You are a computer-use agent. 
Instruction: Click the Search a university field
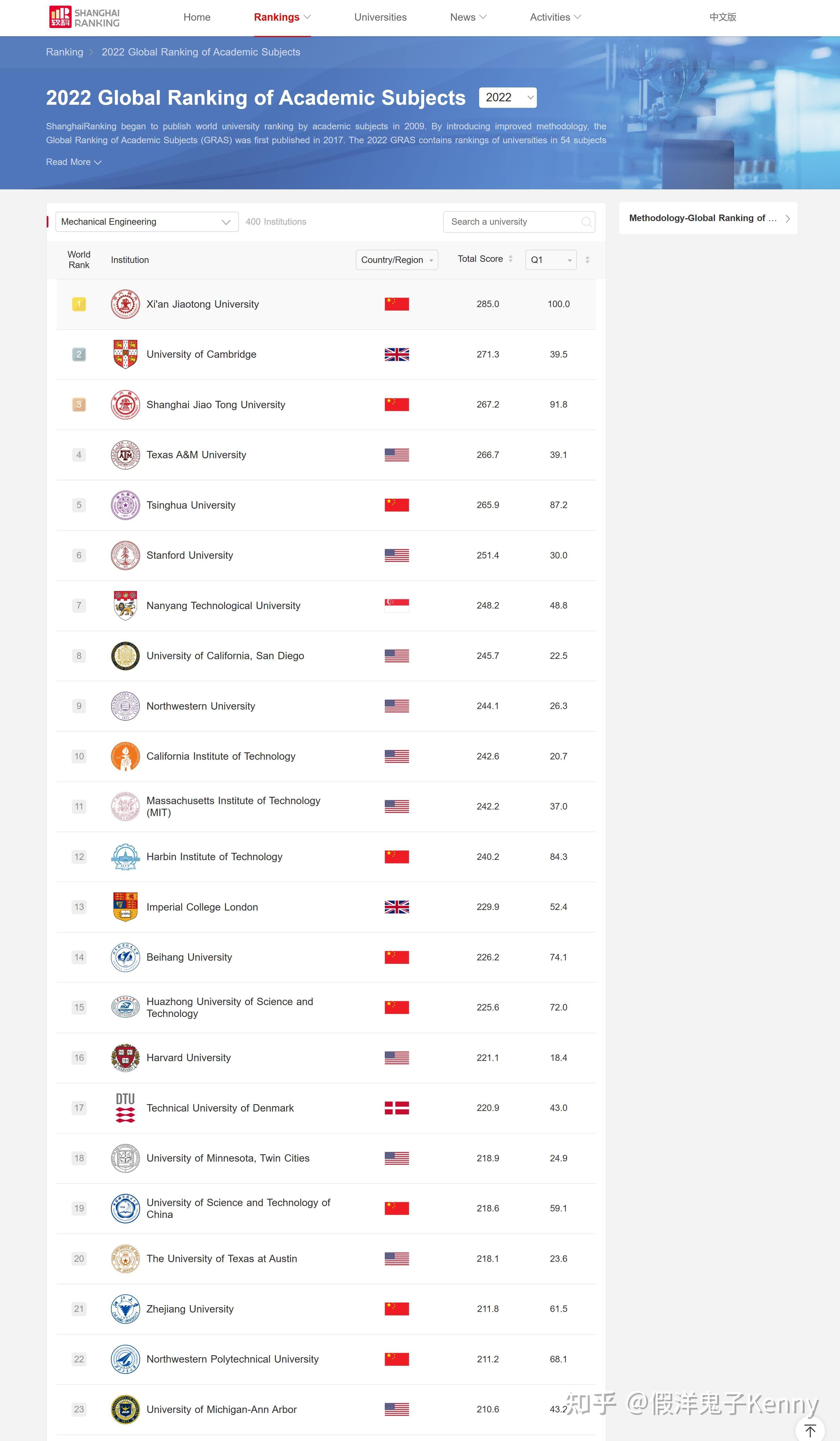[512, 222]
